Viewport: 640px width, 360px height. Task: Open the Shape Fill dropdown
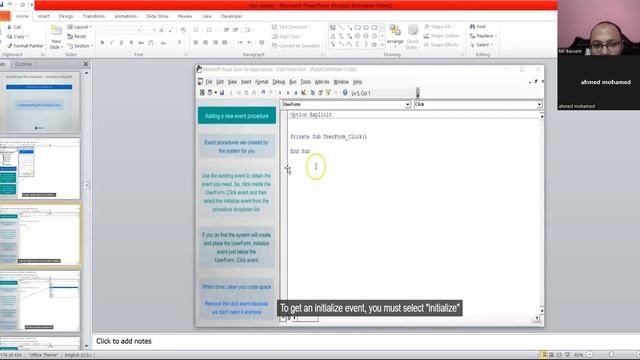pos(440,27)
